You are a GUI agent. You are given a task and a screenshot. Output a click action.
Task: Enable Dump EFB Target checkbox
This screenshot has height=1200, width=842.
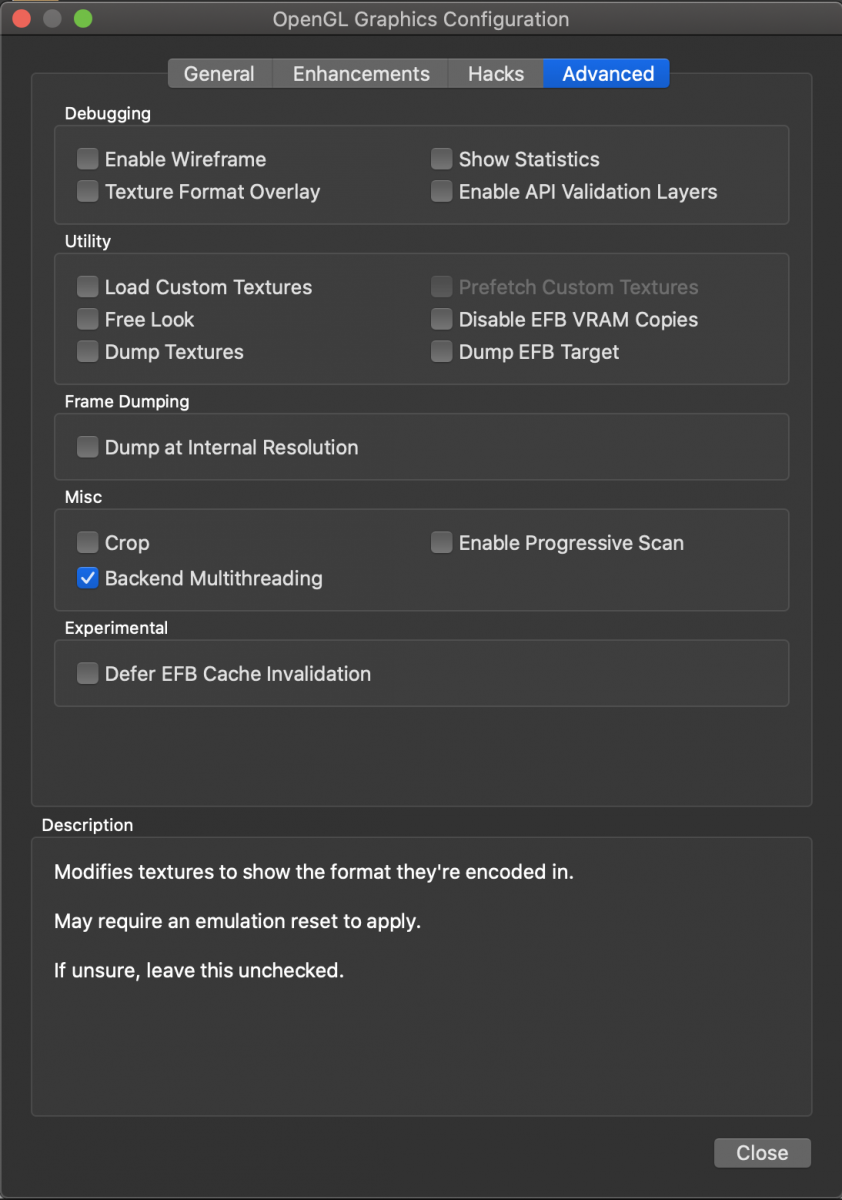(442, 352)
